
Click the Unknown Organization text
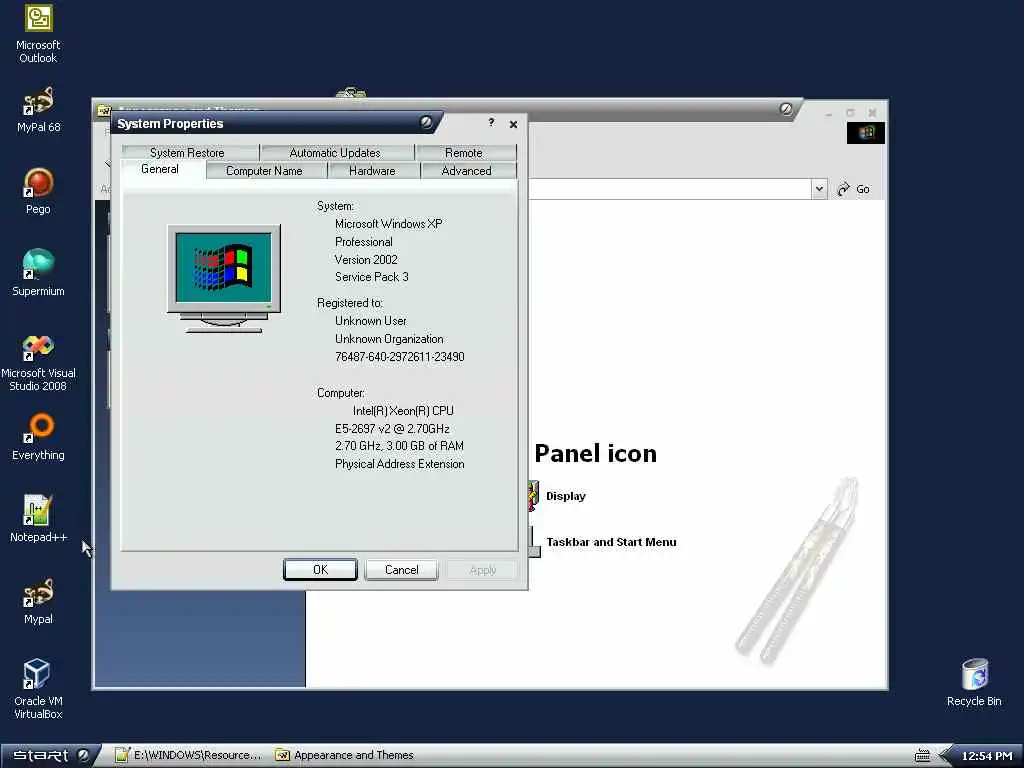pos(389,339)
